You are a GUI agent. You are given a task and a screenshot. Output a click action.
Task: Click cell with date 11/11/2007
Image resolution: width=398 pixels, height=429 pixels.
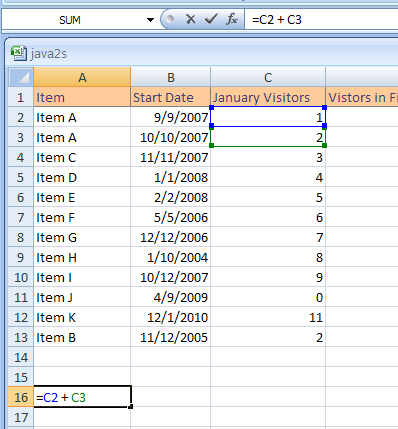tap(171, 157)
